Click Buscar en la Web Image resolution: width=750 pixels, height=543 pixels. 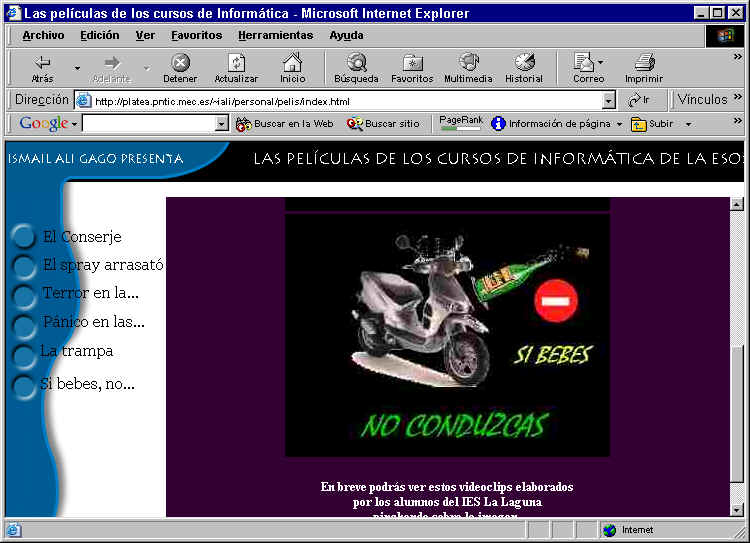tap(285, 124)
